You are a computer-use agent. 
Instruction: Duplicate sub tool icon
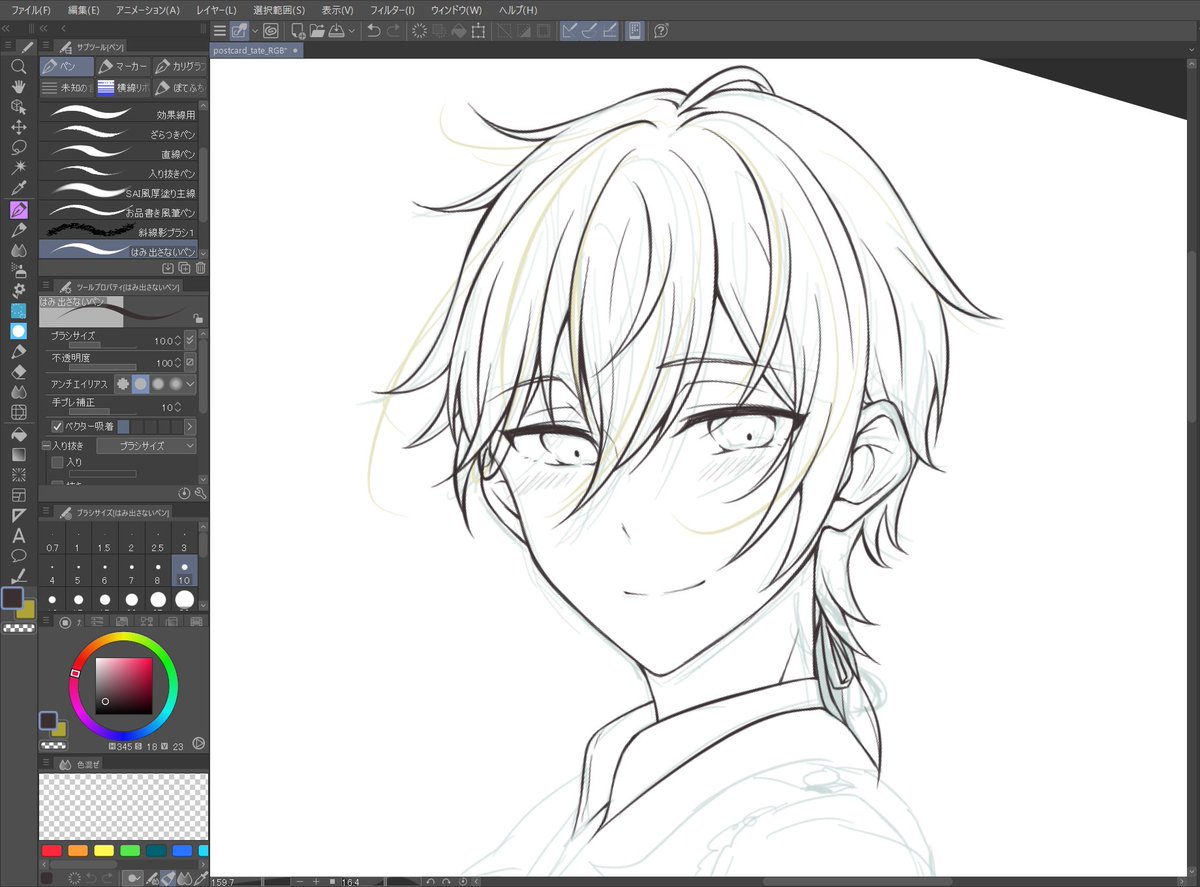click(x=184, y=268)
